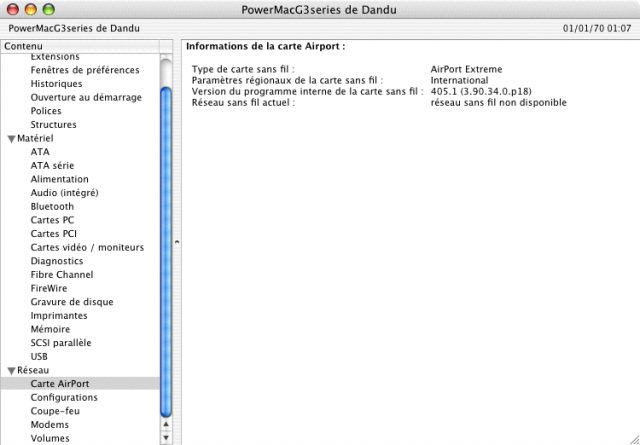Click 'Informations de la carte Airport' heading
This screenshot has width=640, height=445.
pyautogui.click(x=266, y=47)
